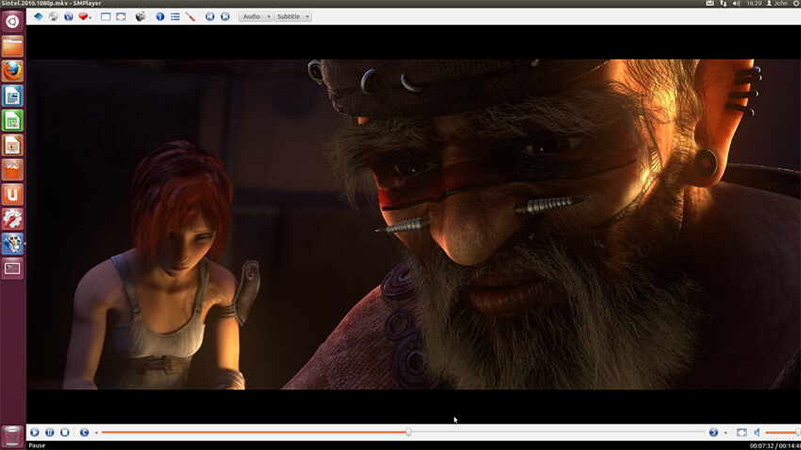Click the rewind button
The image size is (801, 450).
click(84, 433)
